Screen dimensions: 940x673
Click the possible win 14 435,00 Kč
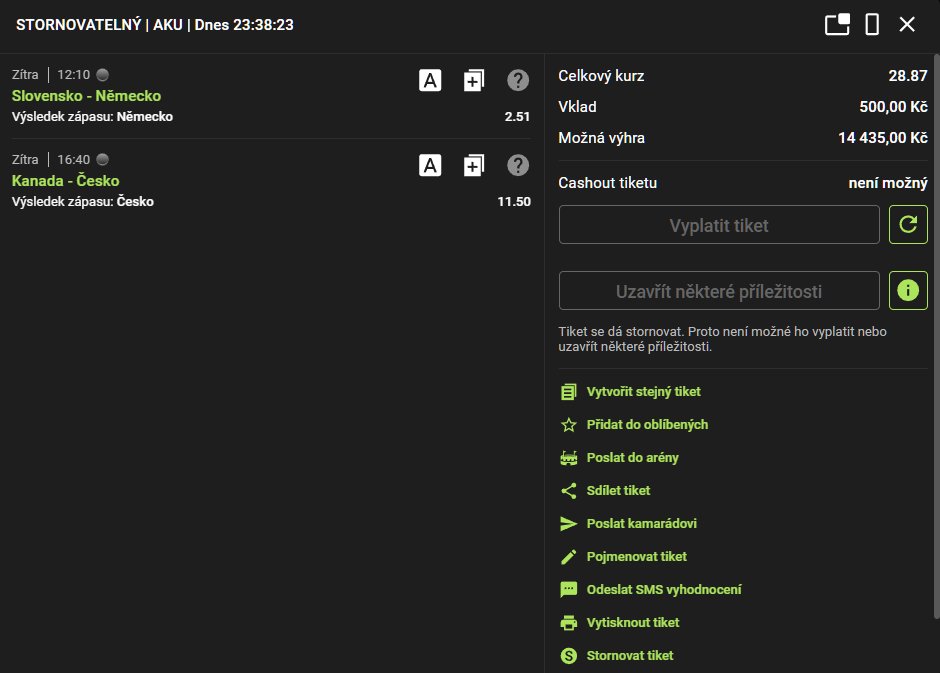coord(882,138)
